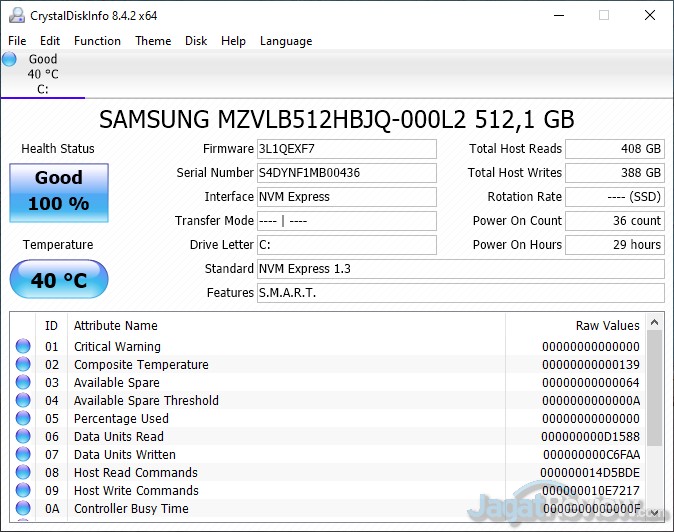674x532 pixels.
Task: Click the Firmware value field
Action: (x=346, y=149)
